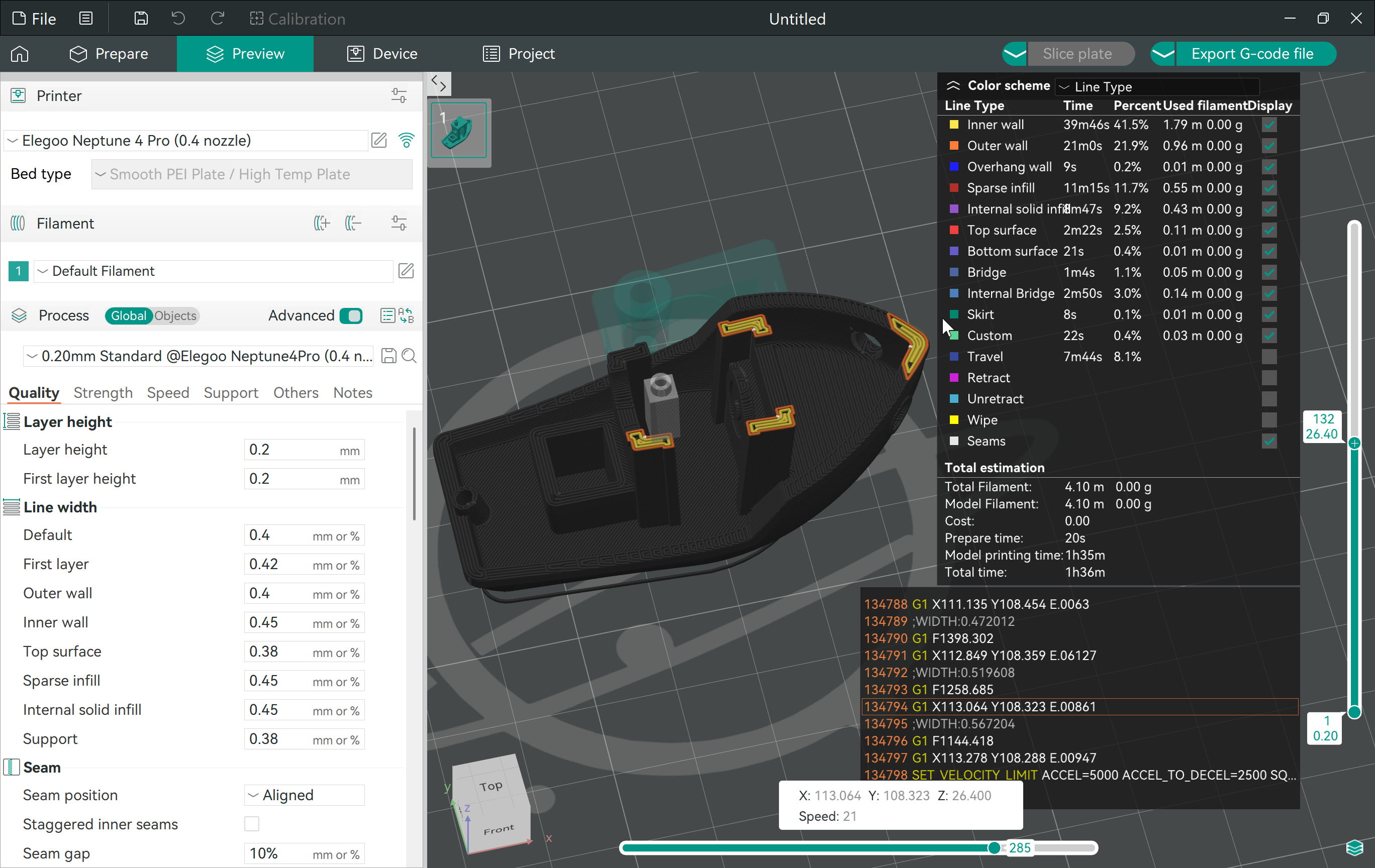Open the Slice plate dropdown arrow
This screenshot has width=1375, height=868.
coord(1015,54)
